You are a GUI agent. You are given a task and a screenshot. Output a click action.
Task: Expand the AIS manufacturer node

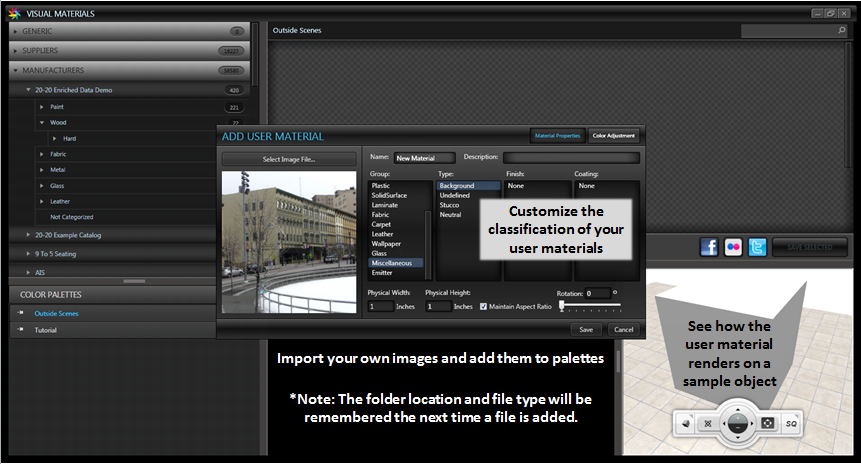click(x=29, y=272)
